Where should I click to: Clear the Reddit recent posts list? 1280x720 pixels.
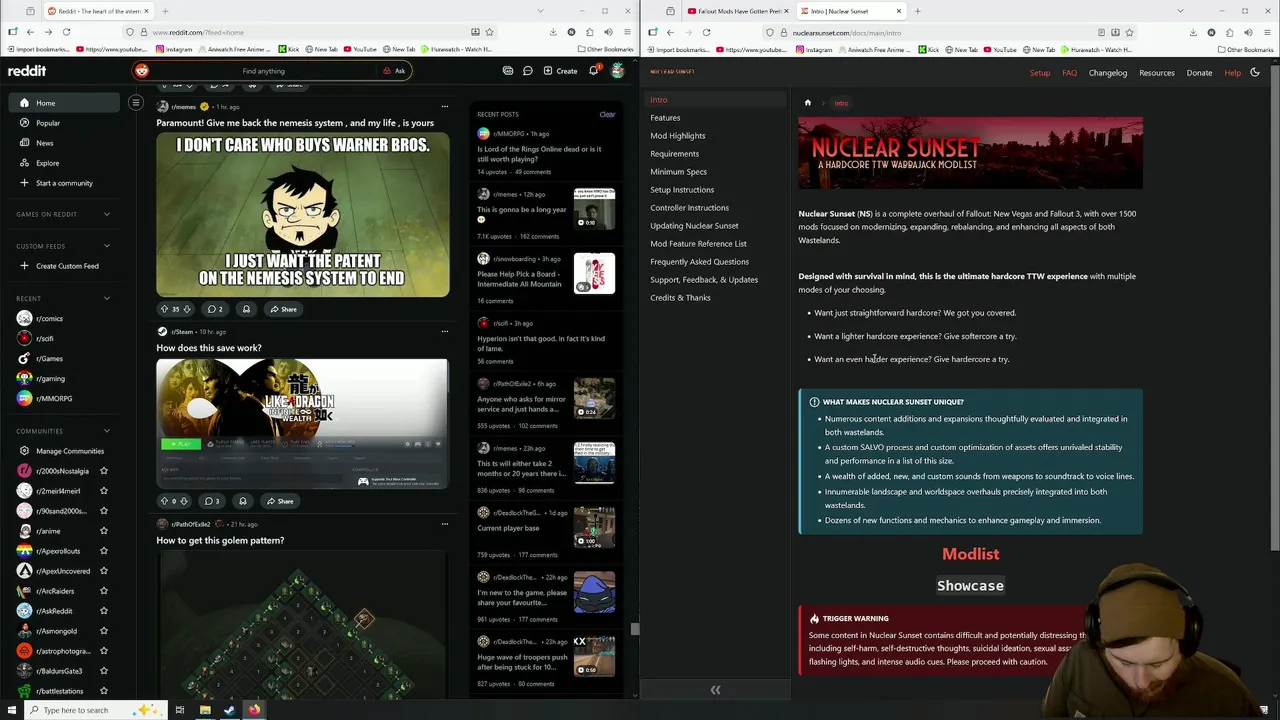click(607, 114)
